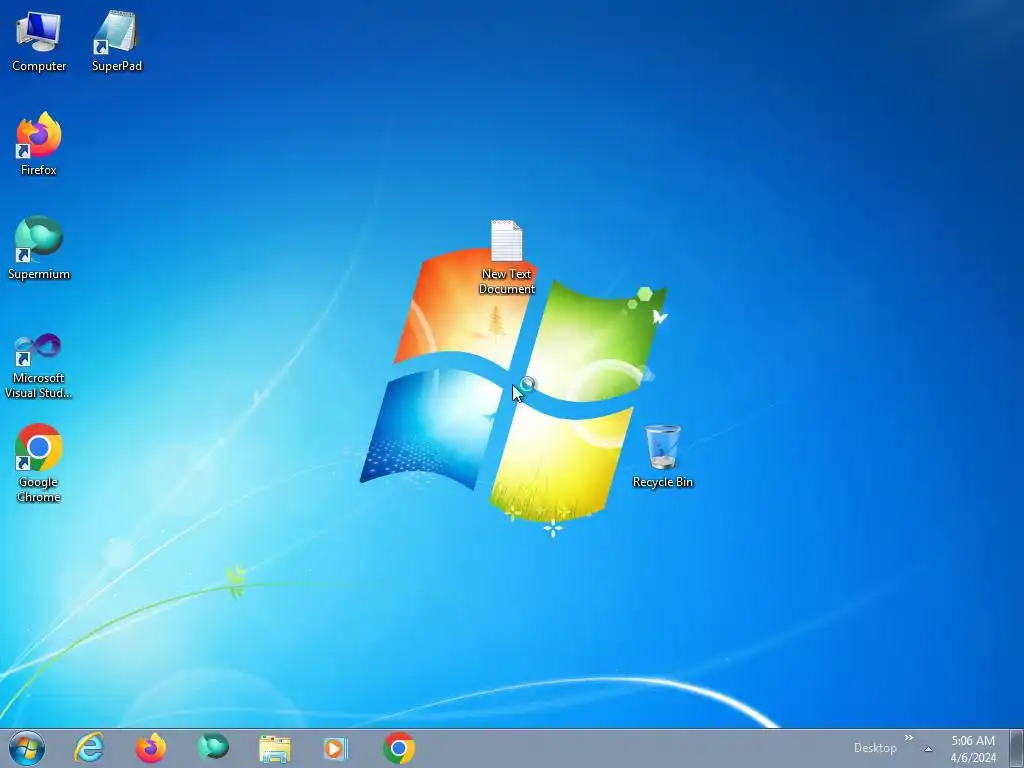Select the Recycle Bin icon
Screen dimensions: 1024x768
pos(662,456)
